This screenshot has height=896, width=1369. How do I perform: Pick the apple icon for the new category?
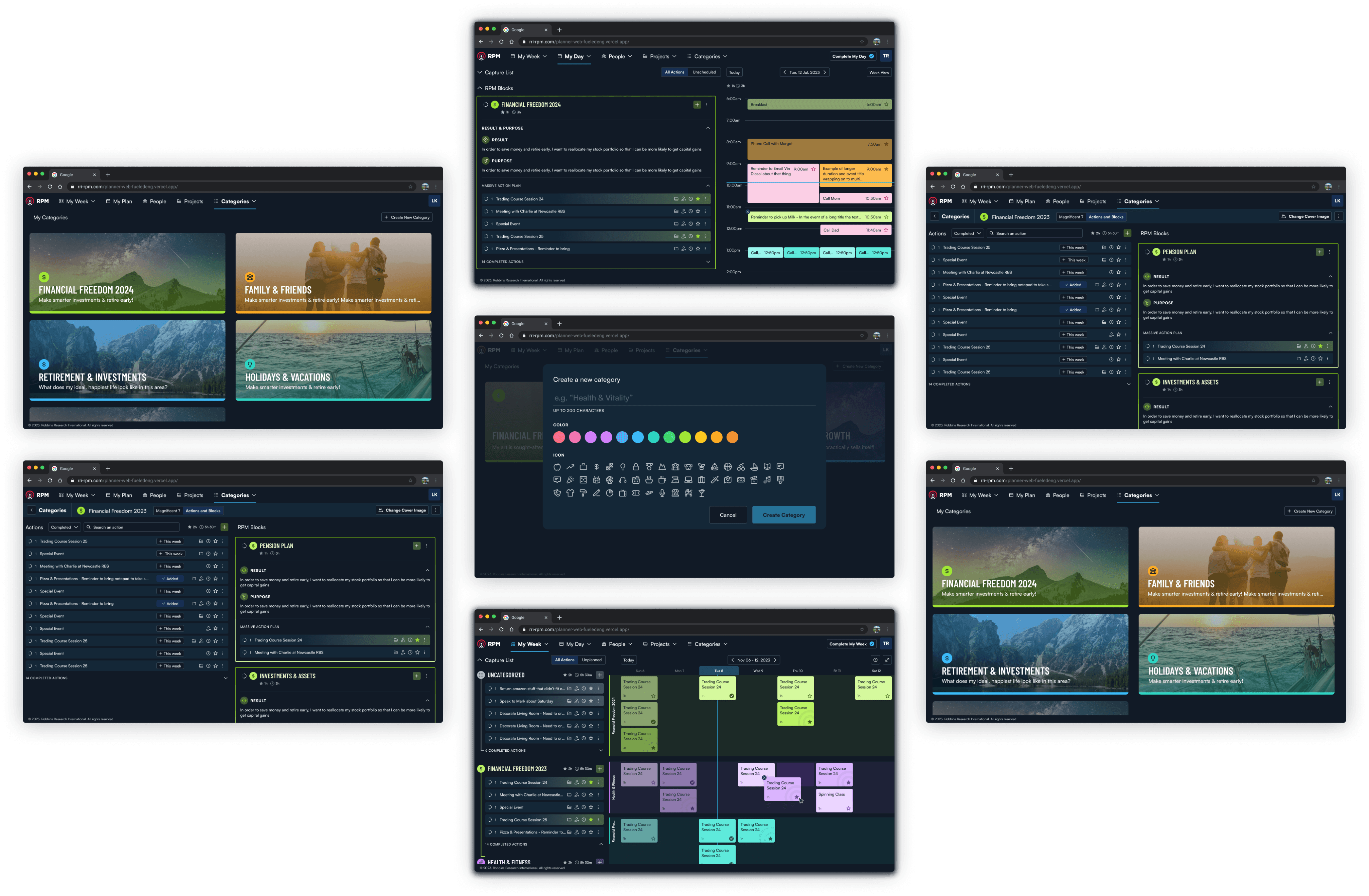[x=557, y=467]
